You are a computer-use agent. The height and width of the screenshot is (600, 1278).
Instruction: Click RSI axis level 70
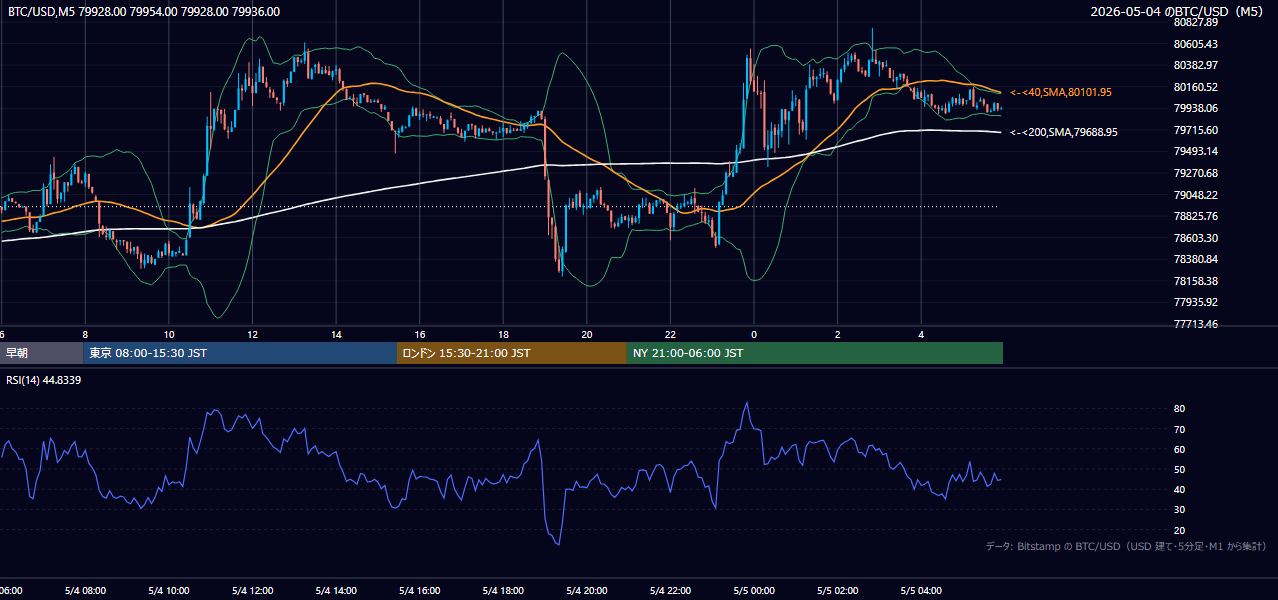click(x=1179, y=429)
